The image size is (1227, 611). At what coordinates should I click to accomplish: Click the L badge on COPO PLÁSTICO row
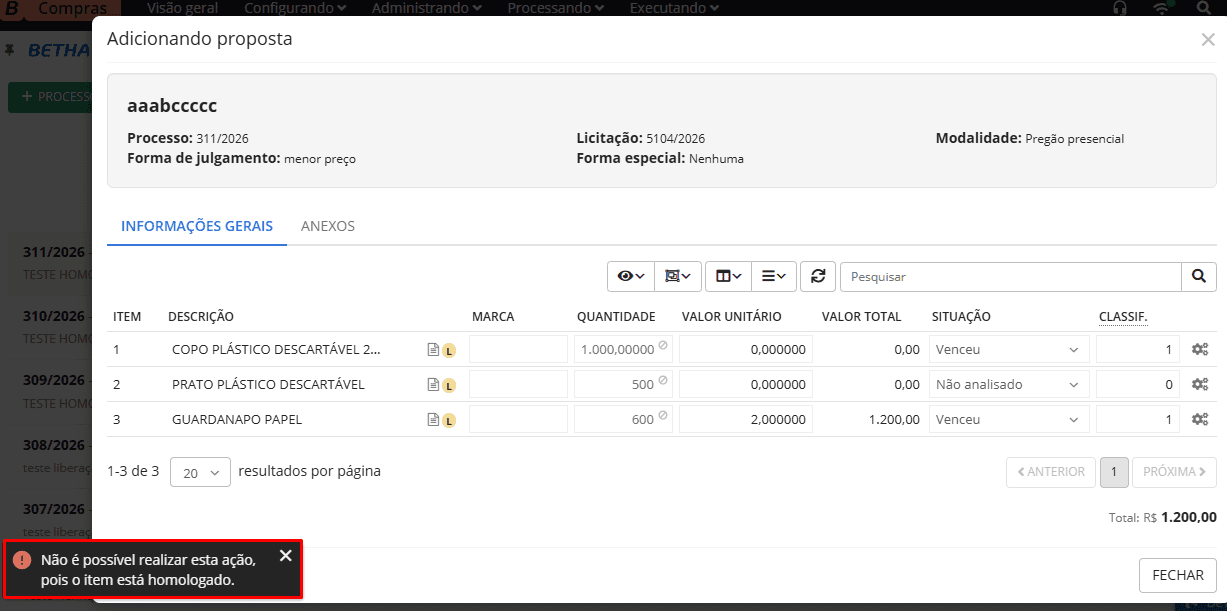449,351
